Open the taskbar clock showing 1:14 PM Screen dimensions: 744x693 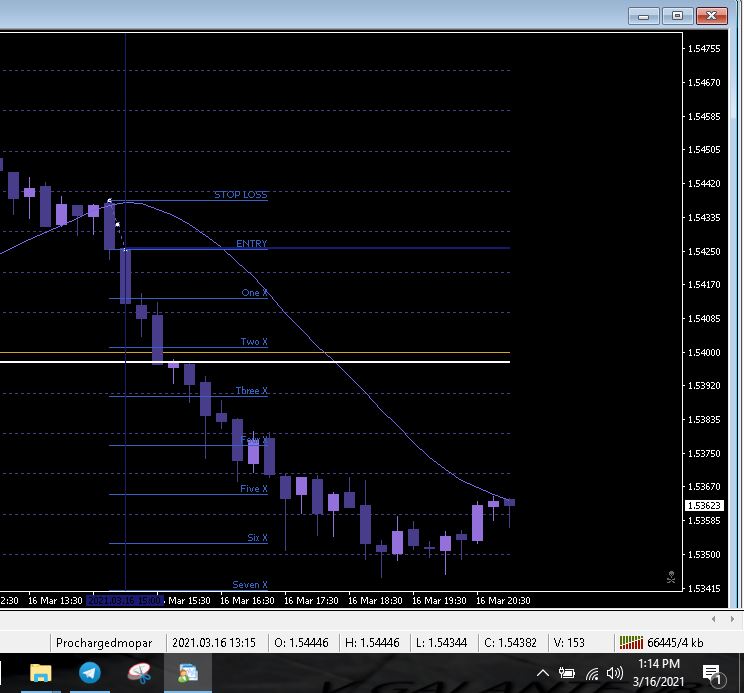coord(658,673)
